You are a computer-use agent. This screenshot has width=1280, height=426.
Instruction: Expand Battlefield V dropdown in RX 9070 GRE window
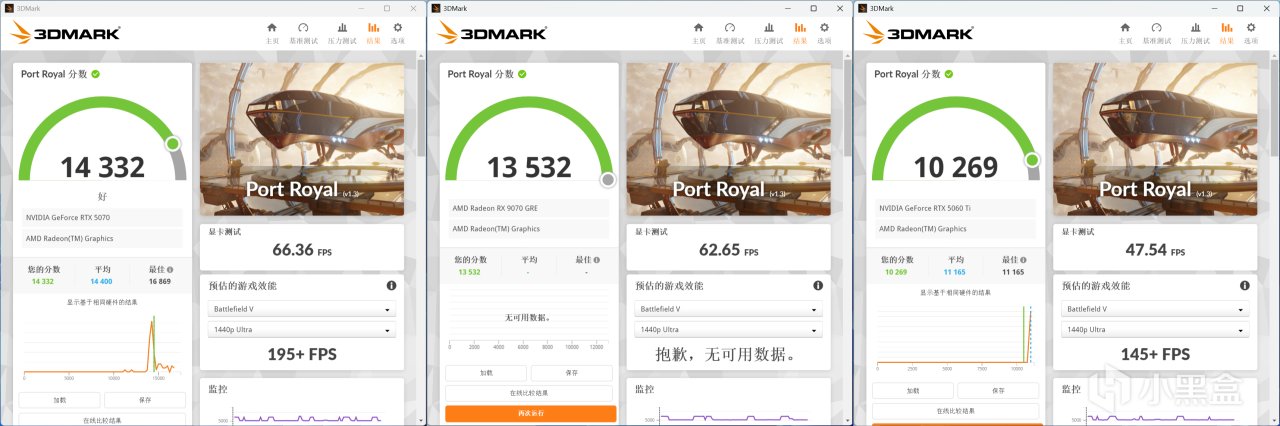[729, 310]
